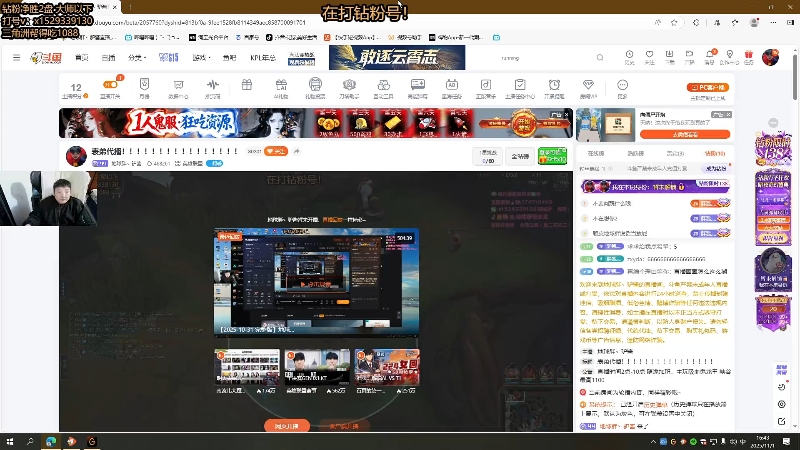Click the orange play button on center video preview
Screen dimensions: 800x450
(315, 284)
